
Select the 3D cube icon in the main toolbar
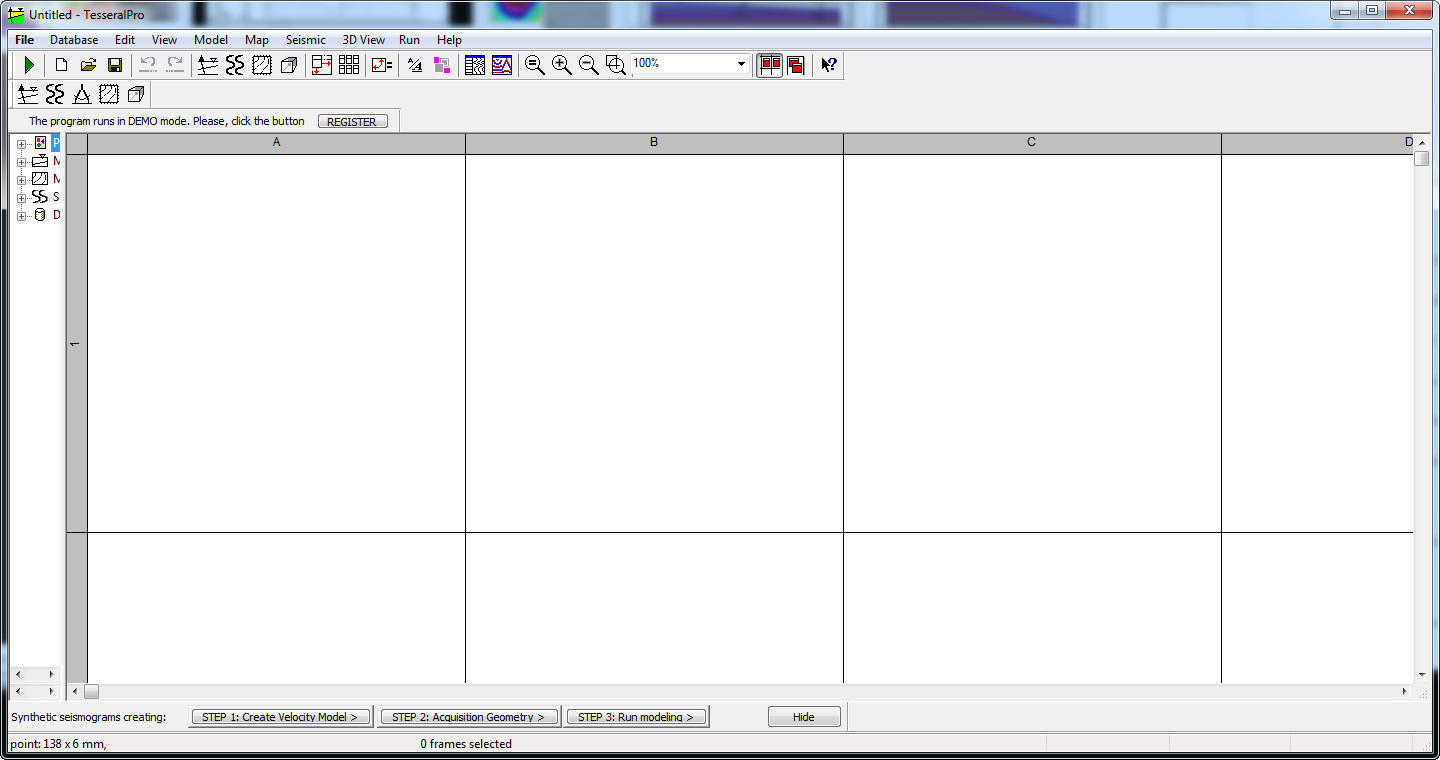coord(289,65)
